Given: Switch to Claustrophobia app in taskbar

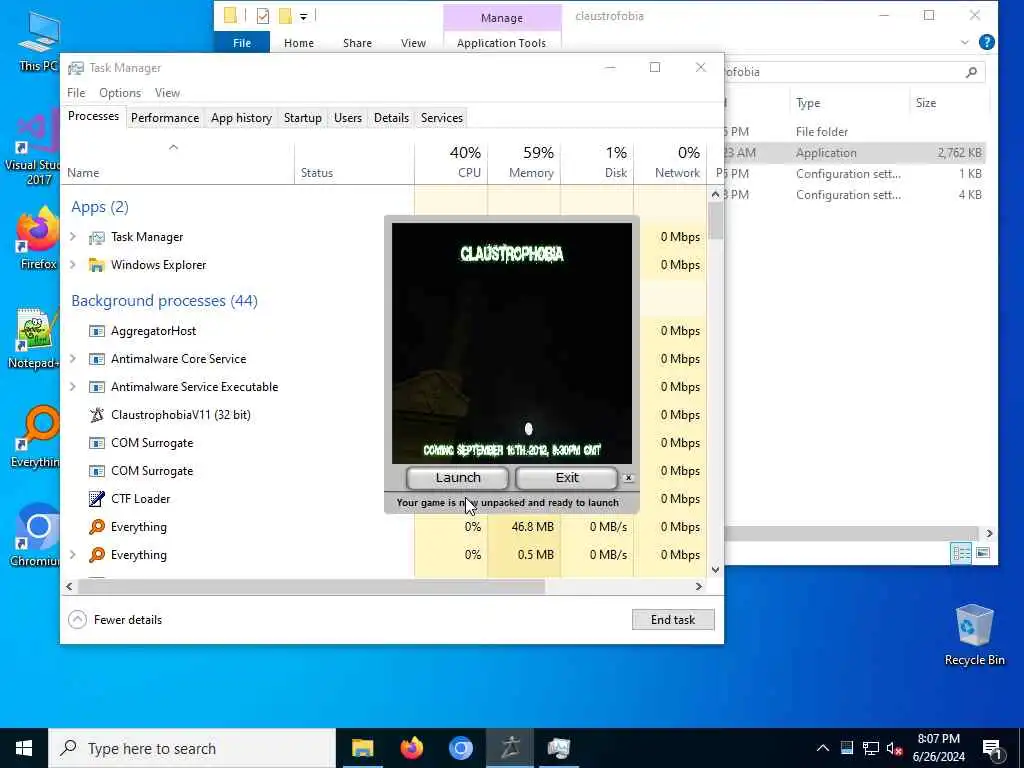Looking at the screenshot, I should (x=510, y=748).
